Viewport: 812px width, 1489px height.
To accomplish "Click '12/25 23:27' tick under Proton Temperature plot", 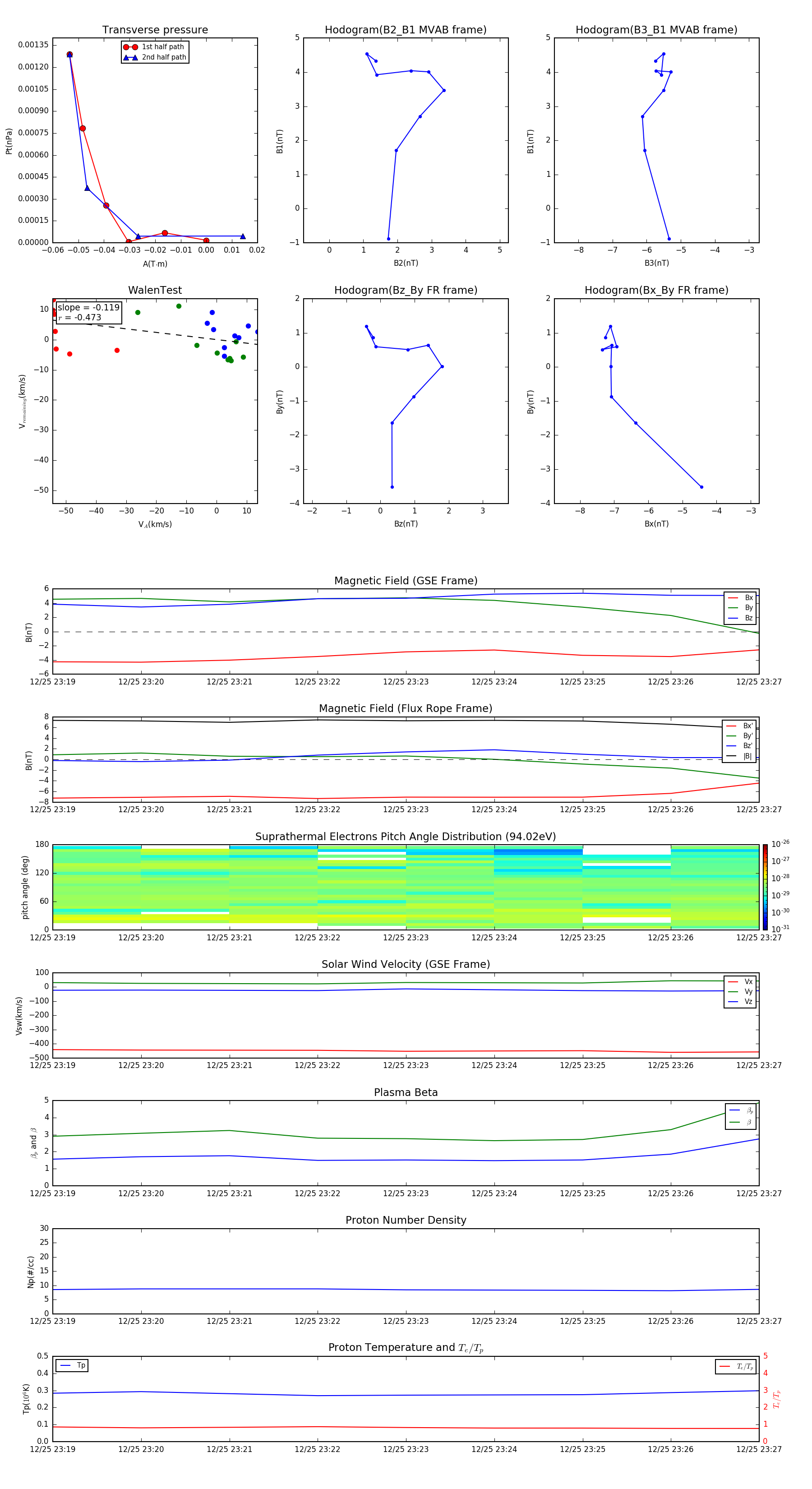I will (x=759, y=1449).
